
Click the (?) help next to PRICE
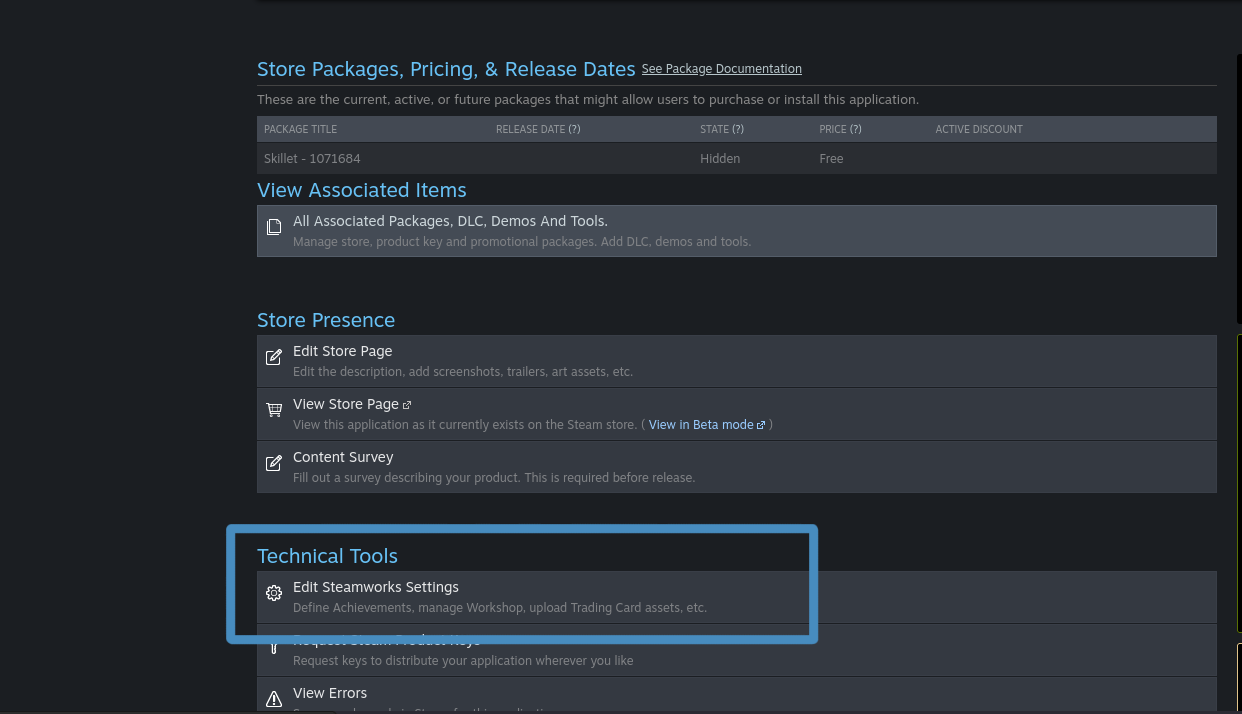point(855,129)
